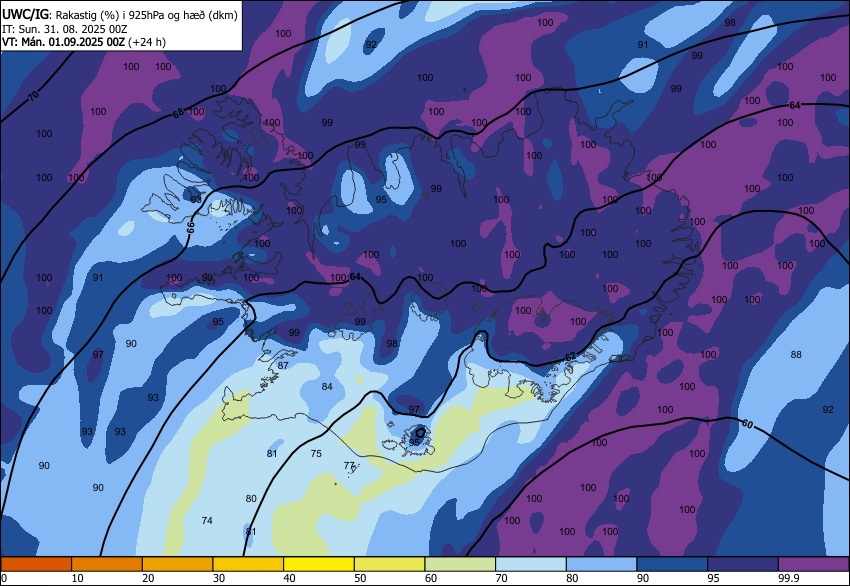The image size is (850, 586).
Task: Click the '50' tick label on color scale
Action: 360,578
